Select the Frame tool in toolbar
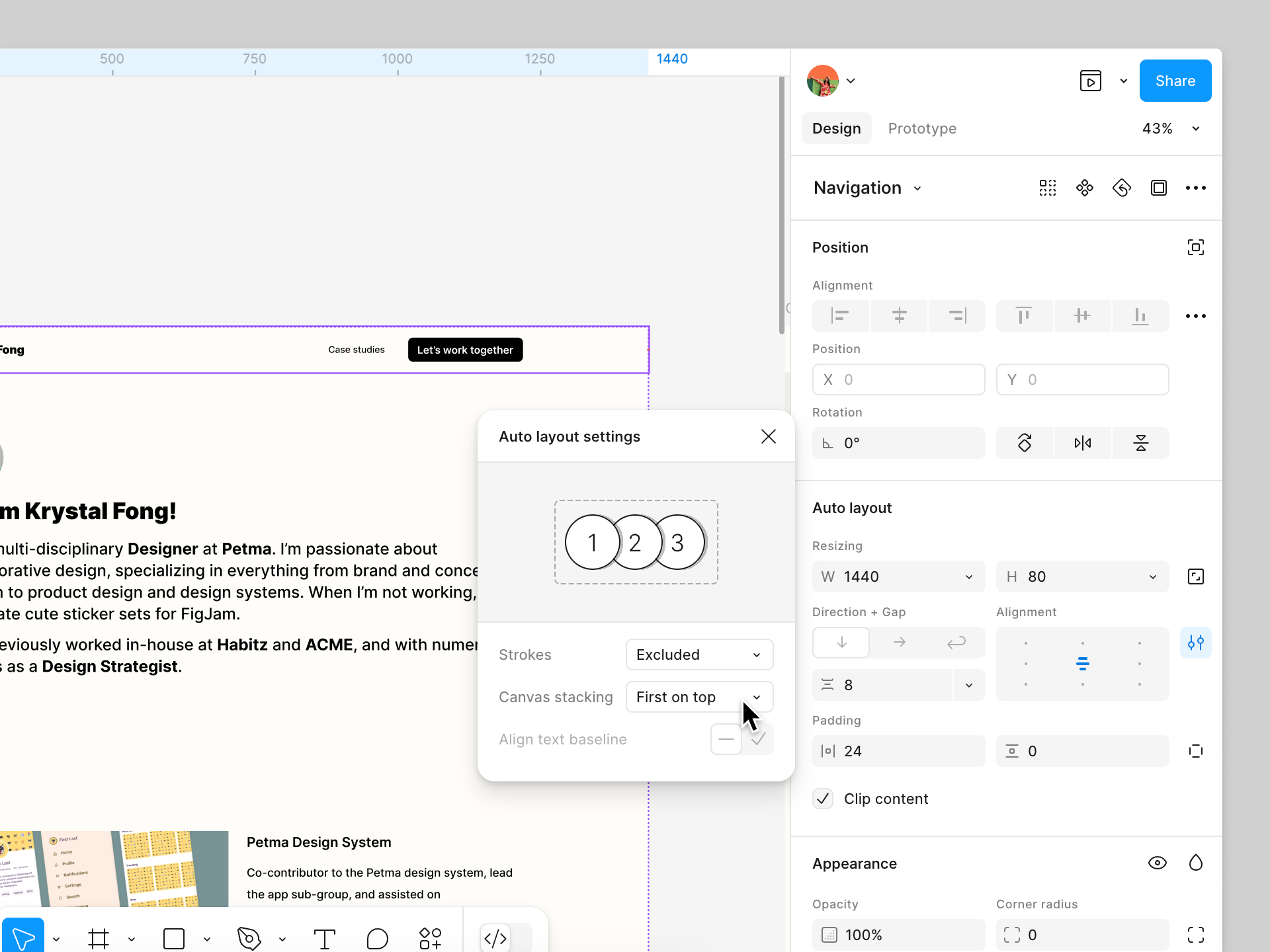 (99, 938)
